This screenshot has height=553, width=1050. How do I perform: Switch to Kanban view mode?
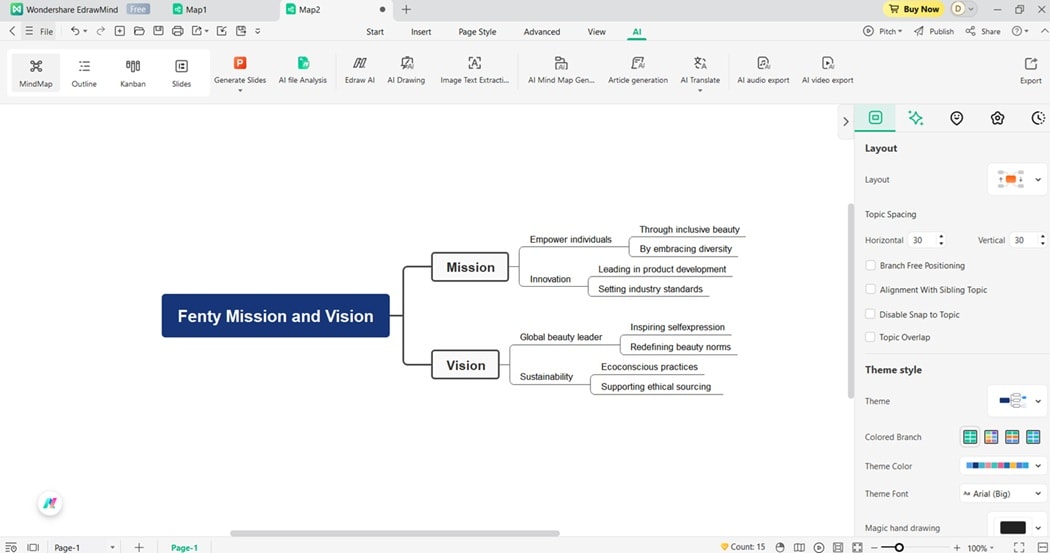point(133,72)
